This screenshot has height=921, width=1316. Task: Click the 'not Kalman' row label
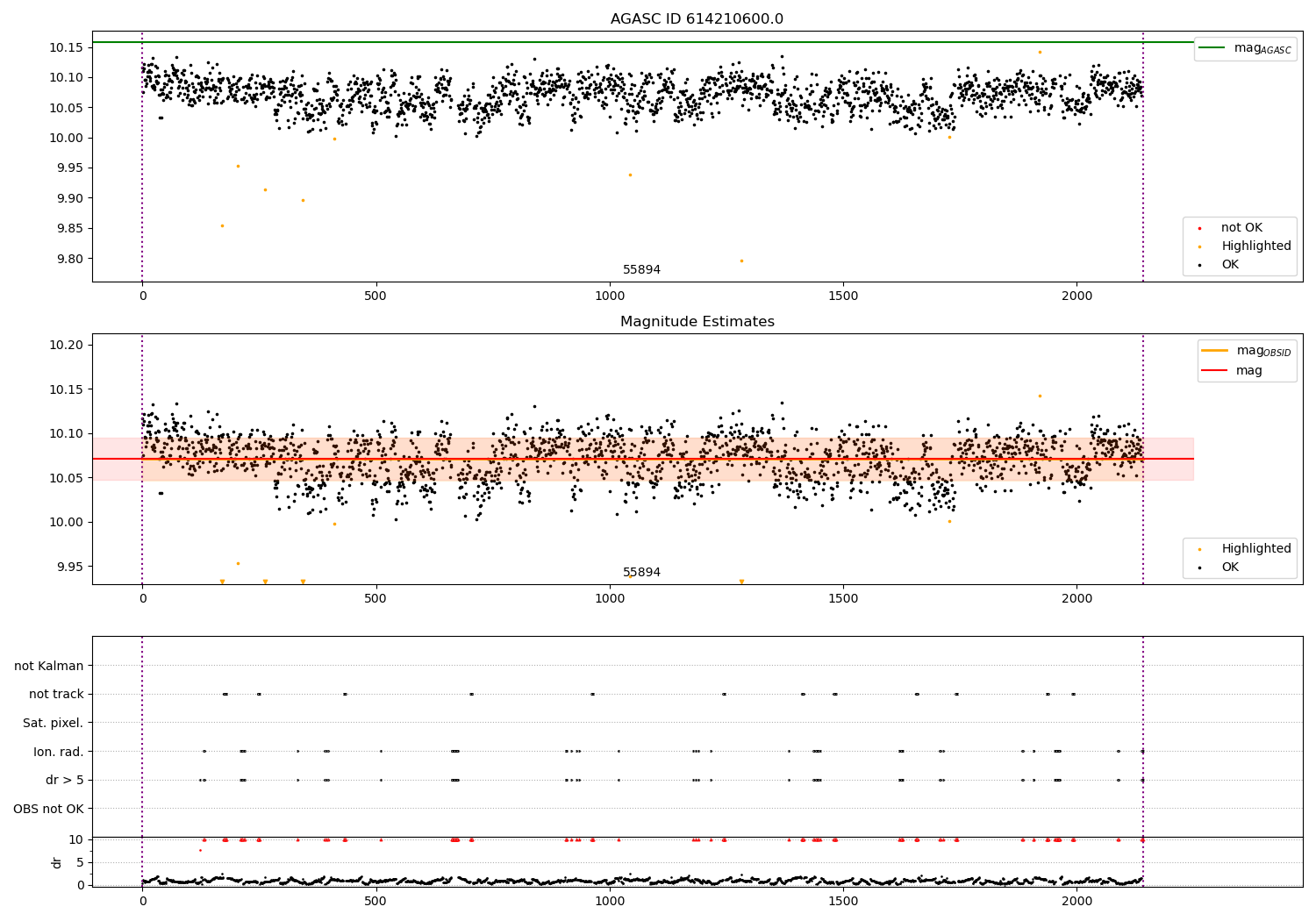click(x=49, y=666)
